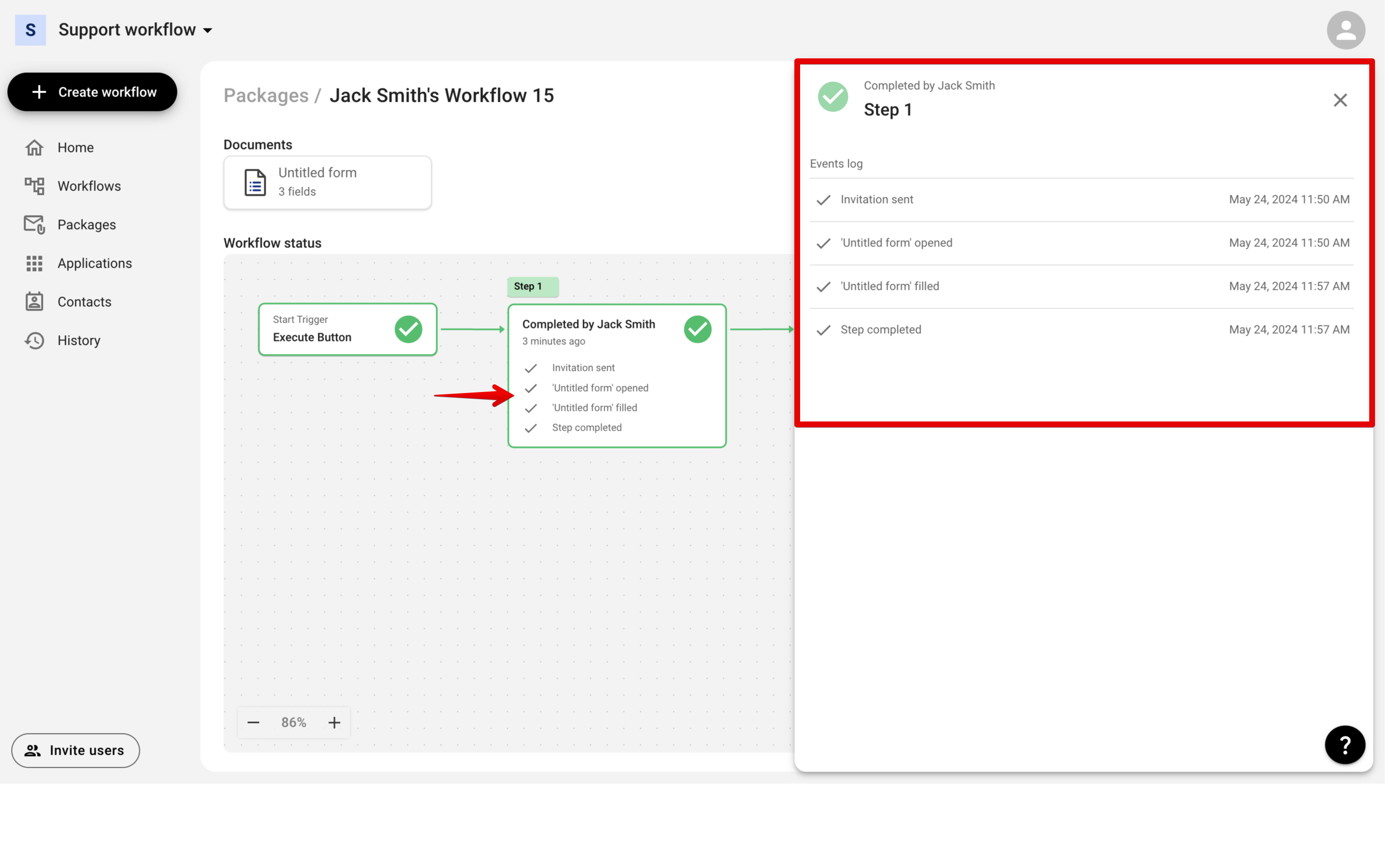The image size is (1389, 868).
Task: Click the Create workflow button
Action: click(92, 92)
